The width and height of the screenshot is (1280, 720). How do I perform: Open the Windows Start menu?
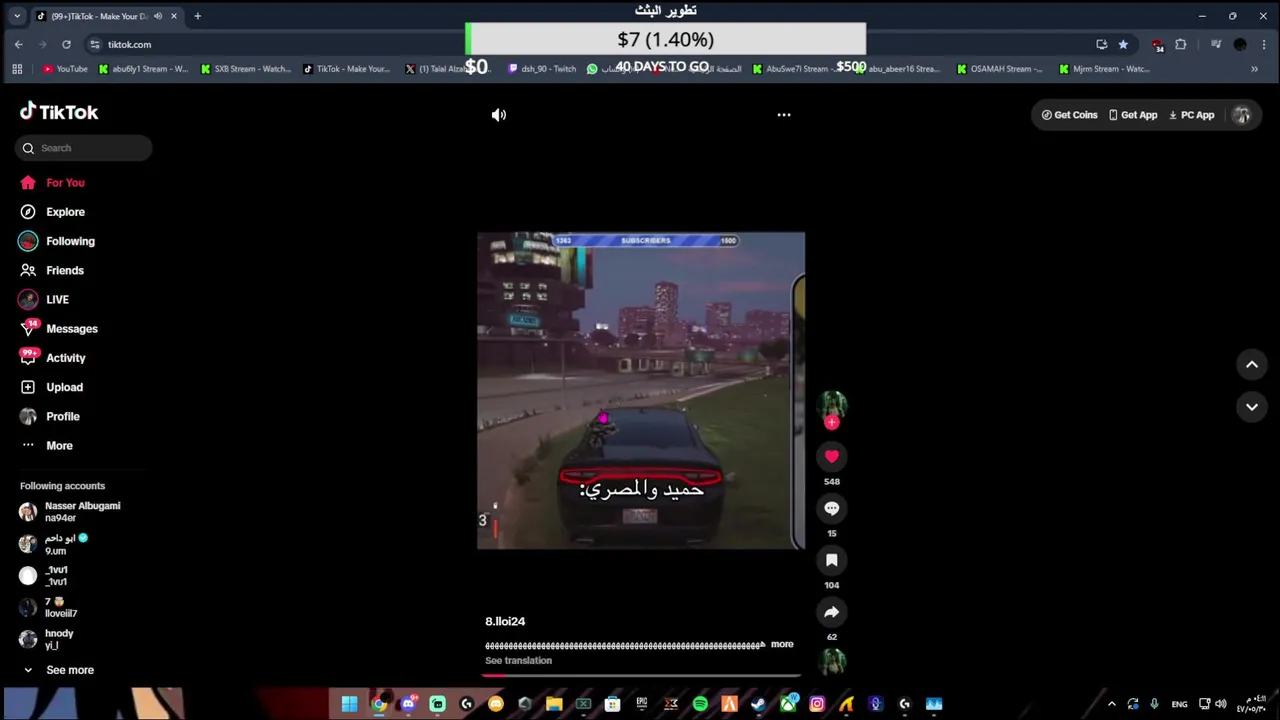pos(349,704)
